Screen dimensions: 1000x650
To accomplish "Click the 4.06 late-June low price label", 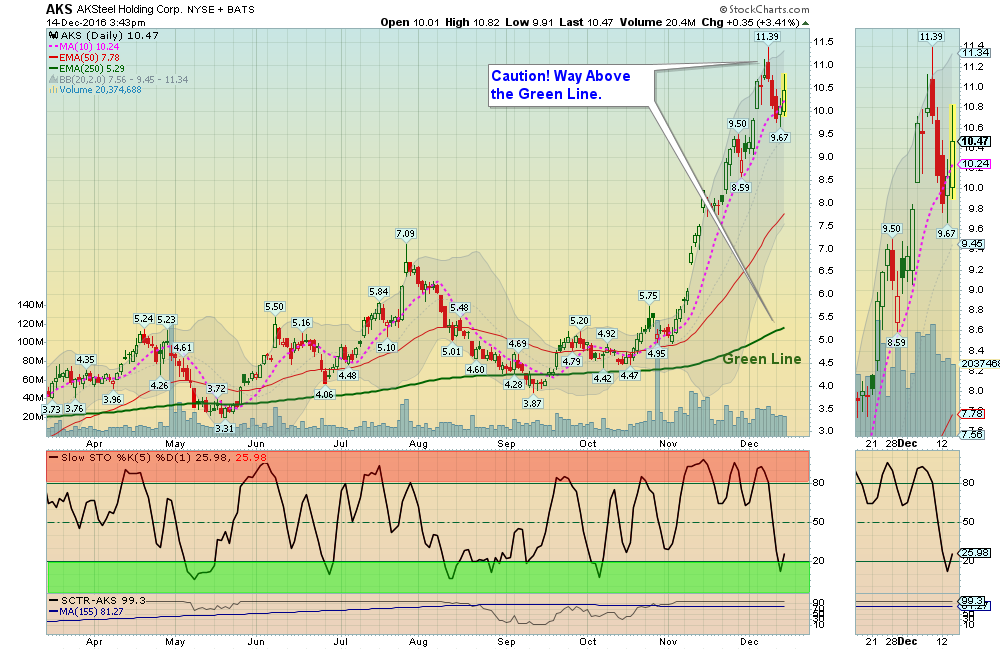I will [325, 394].
